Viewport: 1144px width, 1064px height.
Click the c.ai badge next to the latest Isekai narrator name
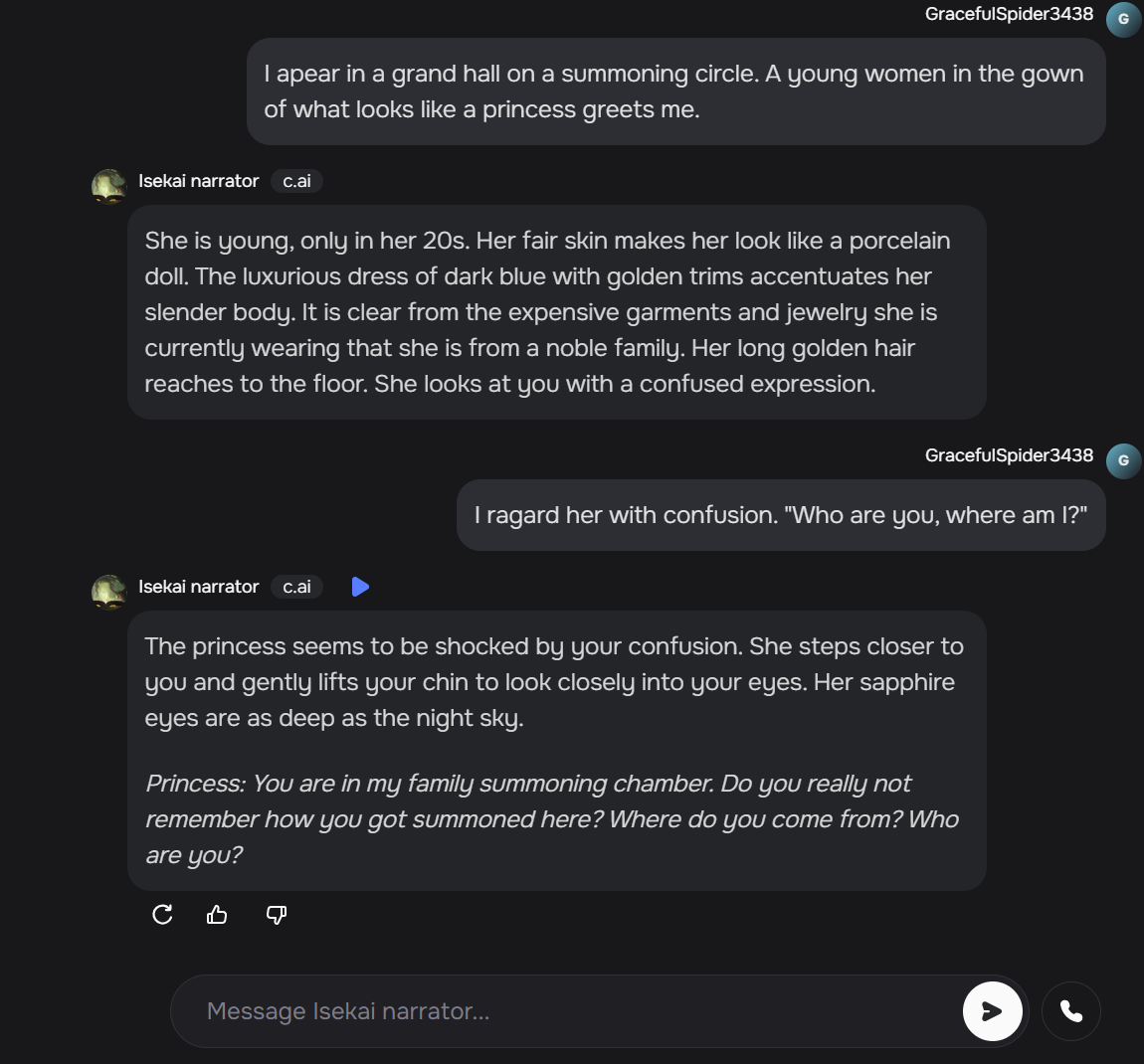click(x=295, y=587)
